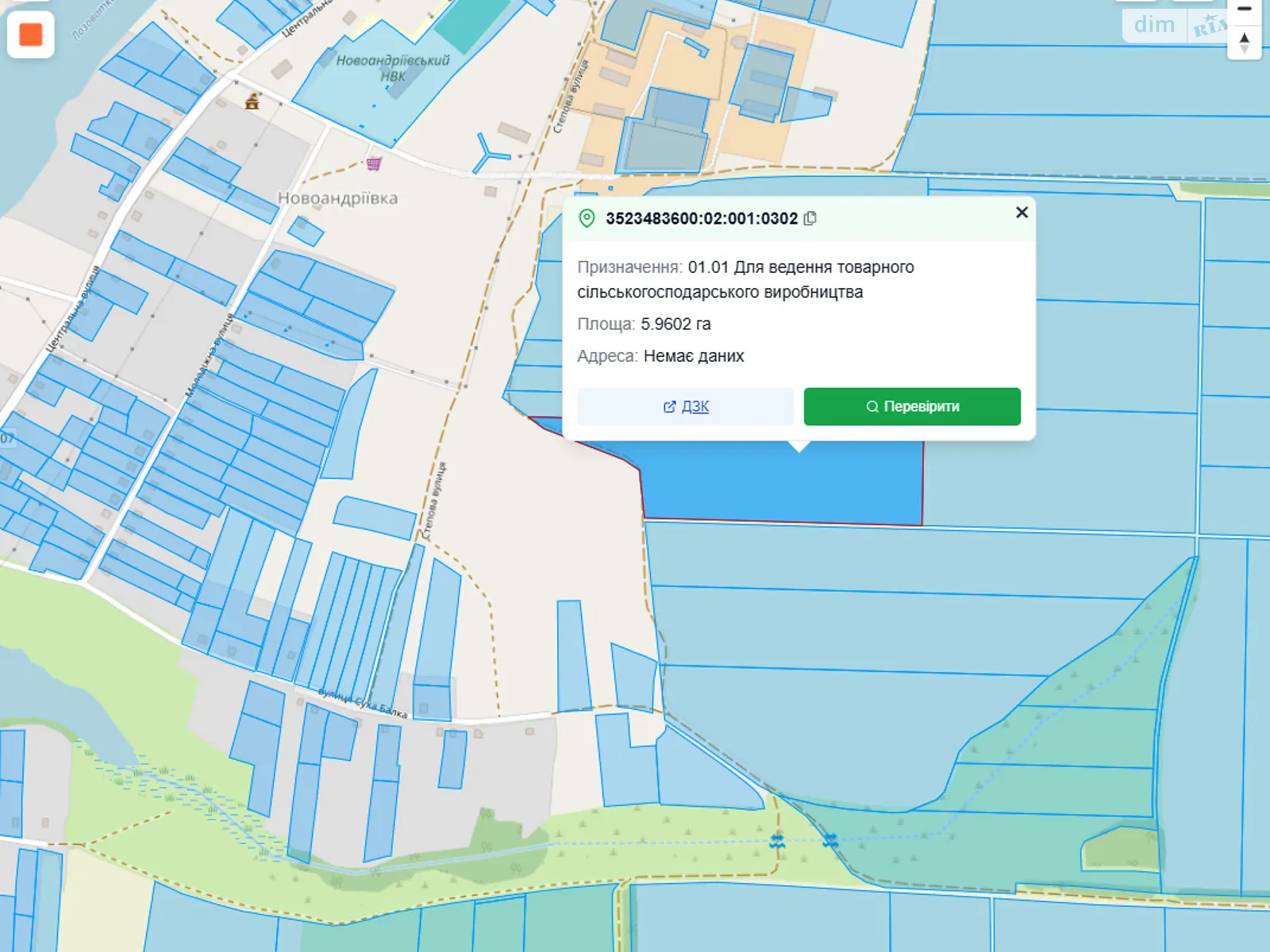
Task: Click the orange square button top-left
Action: (30, 35)
